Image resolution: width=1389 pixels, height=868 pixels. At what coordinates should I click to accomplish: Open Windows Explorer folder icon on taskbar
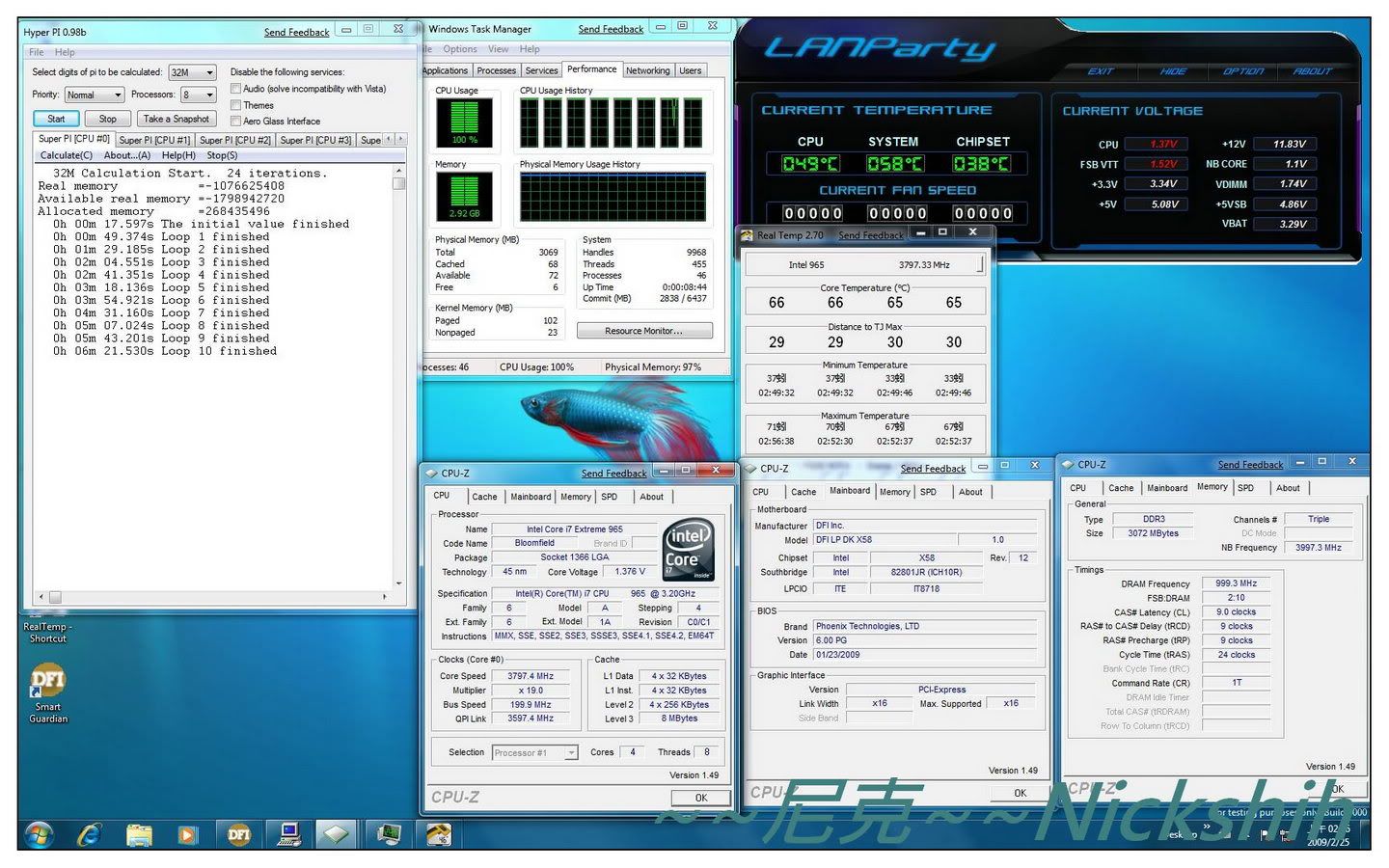pos(140,834)
